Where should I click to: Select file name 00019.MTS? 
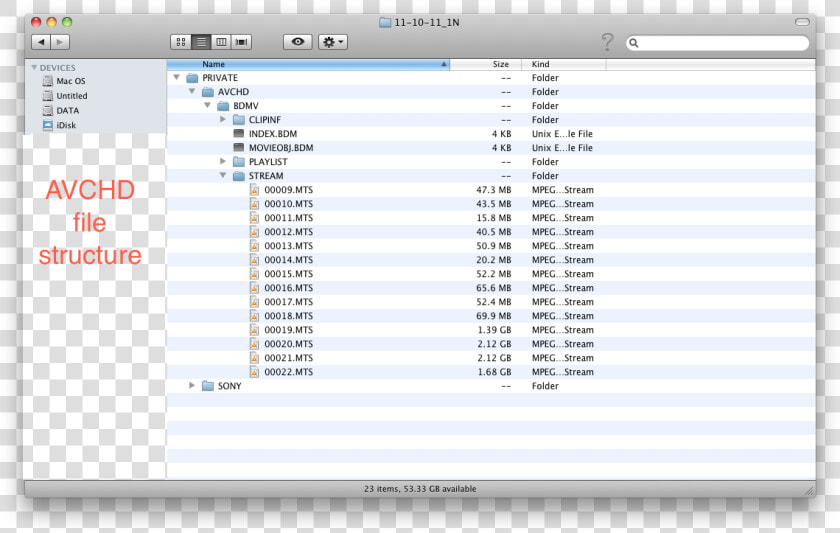(x=289, y=330)
